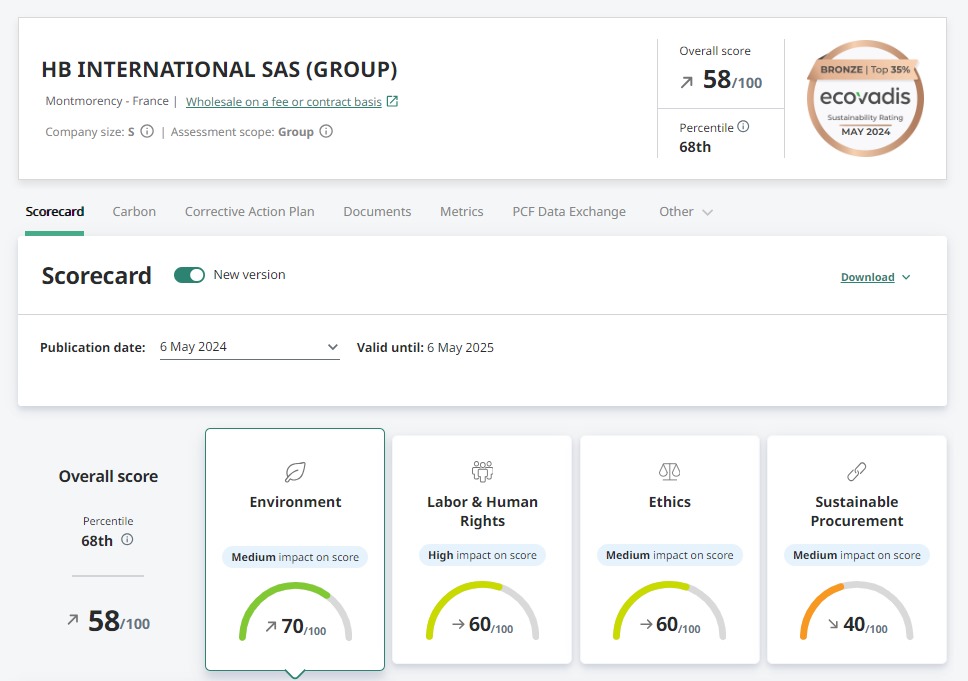968x681 pixels.
Task: Click the EcoVadis bronze medal badge
Action: point(865,99)
